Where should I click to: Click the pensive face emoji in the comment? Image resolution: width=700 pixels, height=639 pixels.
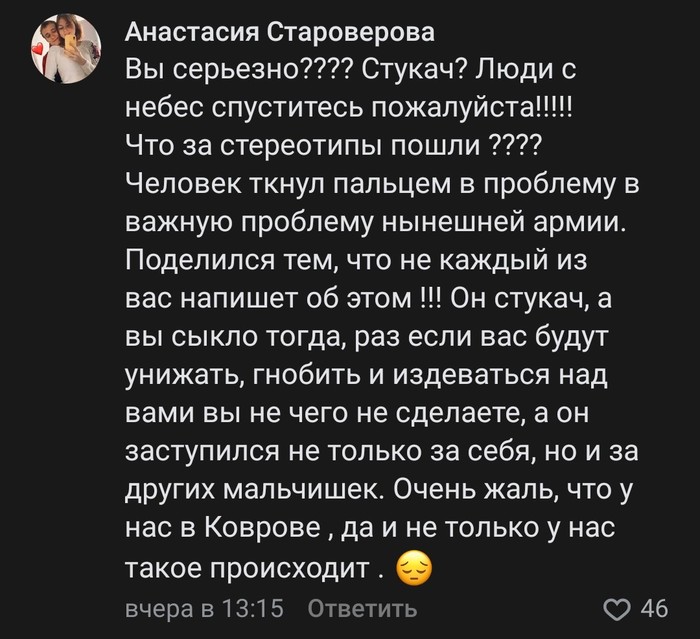click(414, 570)
